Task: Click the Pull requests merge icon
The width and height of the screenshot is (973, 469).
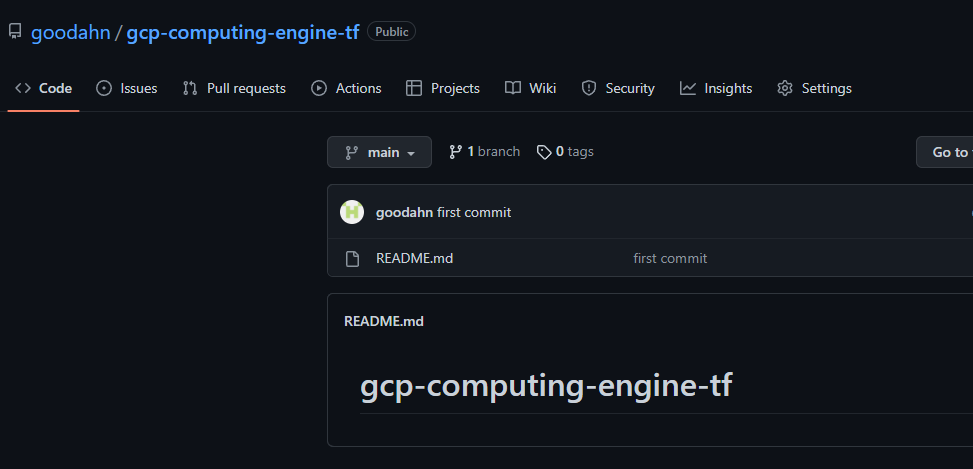Action: (190, 89)
